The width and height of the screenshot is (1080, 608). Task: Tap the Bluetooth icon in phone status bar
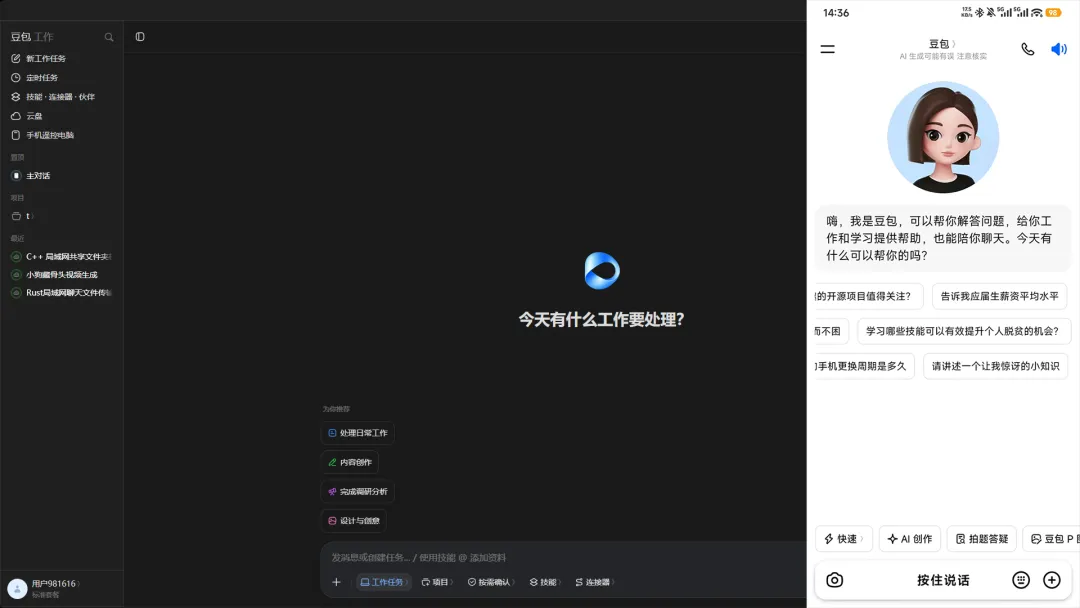coord(979,12)
